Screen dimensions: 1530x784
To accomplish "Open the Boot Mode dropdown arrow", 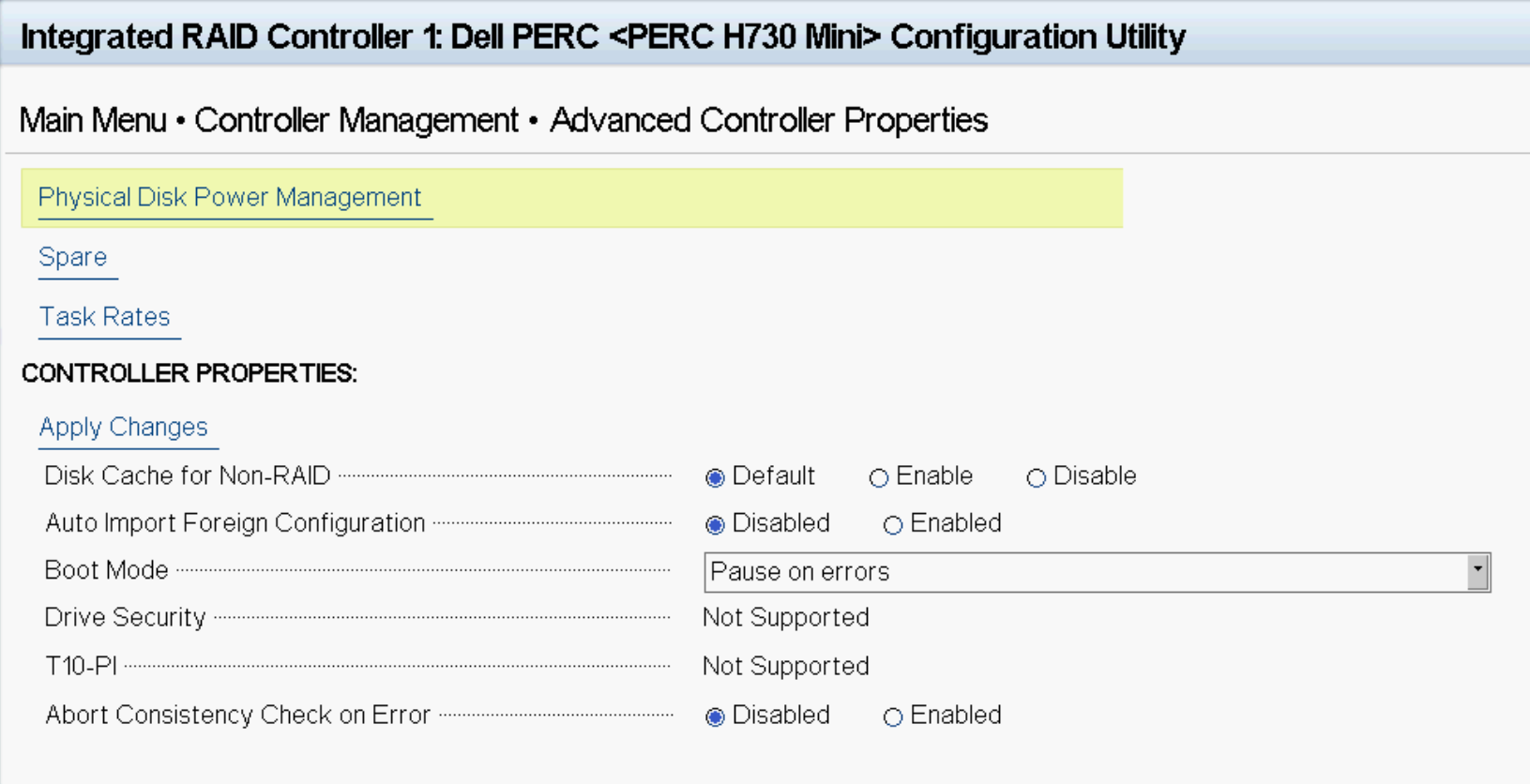I will click(x=1477, y=571).
